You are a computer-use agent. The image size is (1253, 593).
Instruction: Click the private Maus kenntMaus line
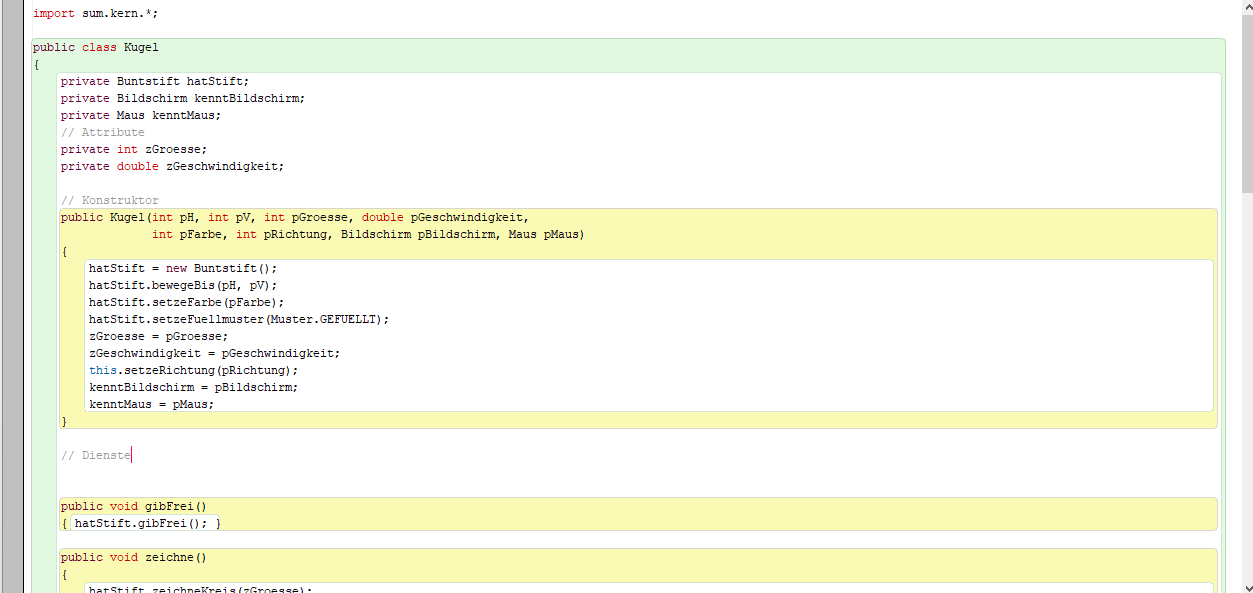(x=140, y=115)
